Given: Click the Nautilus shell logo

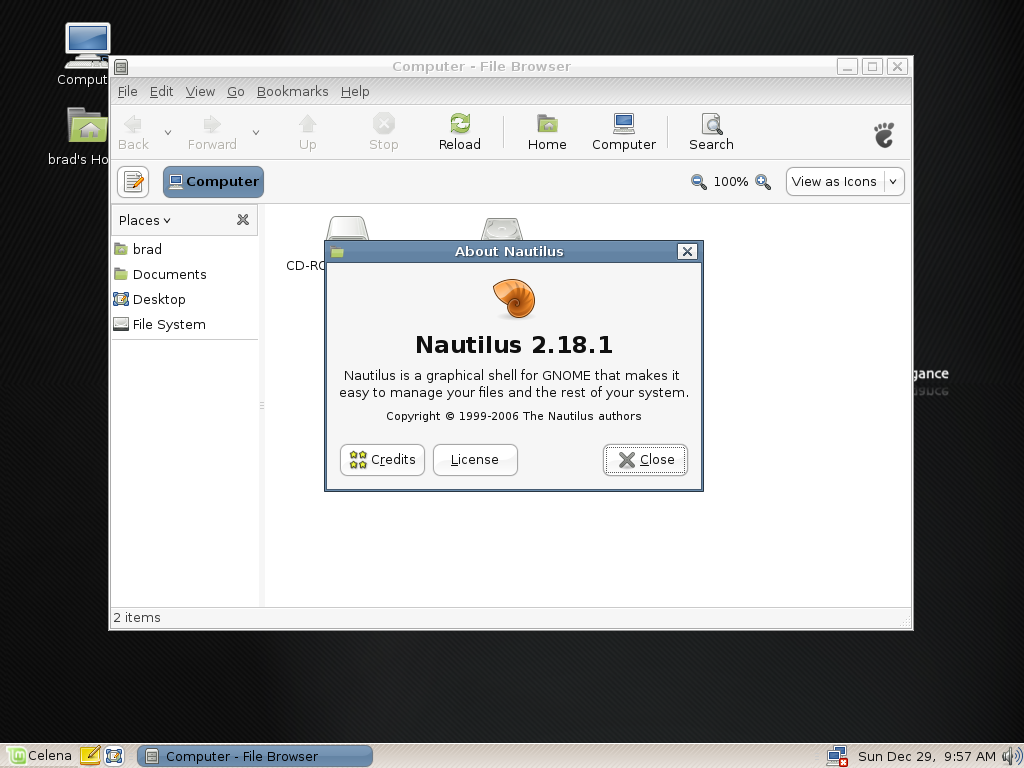Looking at the screenshot, I should click(514, 298).
